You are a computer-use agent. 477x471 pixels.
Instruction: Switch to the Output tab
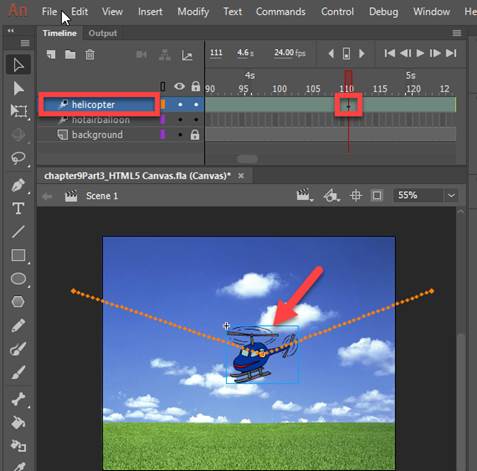103,33
